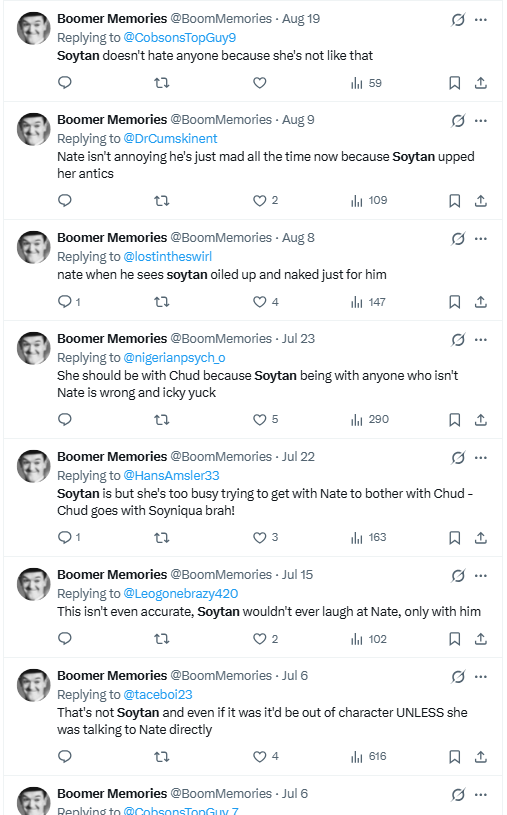Reply to the Aug 19 Soytan tweet

64,83
